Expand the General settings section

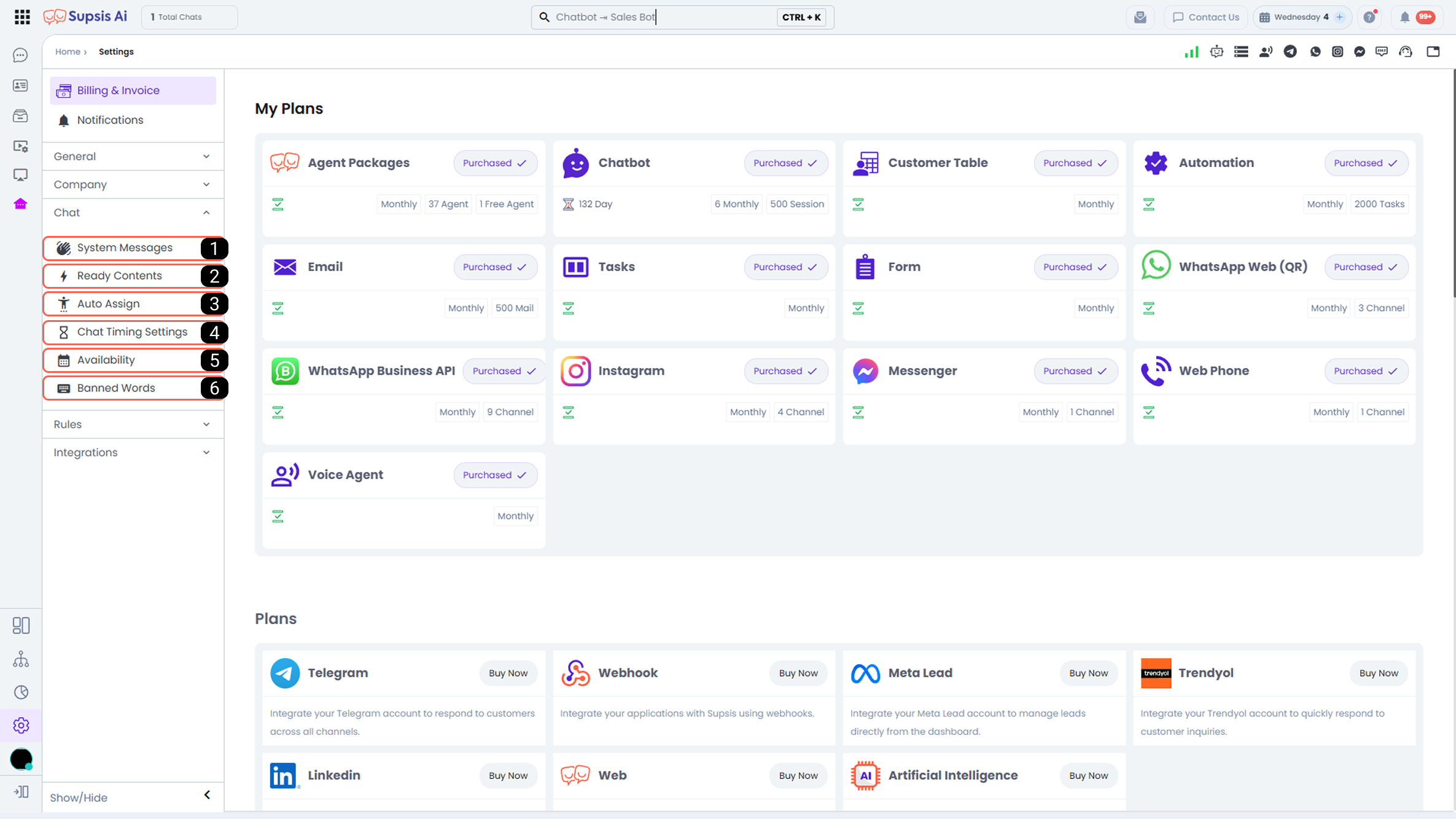(x=133, y=157)
